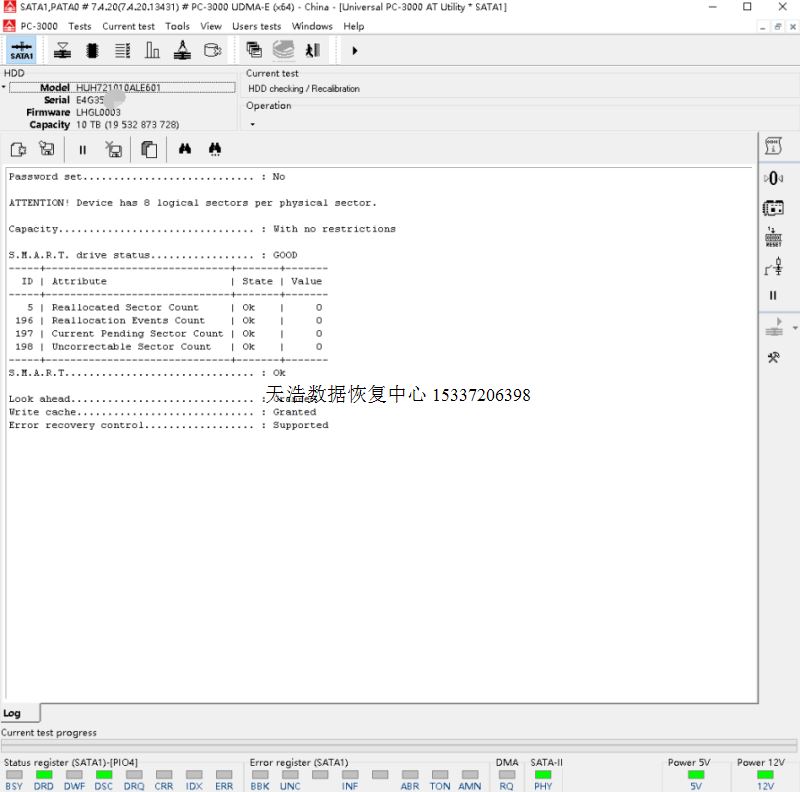Click the toolbar overflow arrow button

[x=354, y=50]
